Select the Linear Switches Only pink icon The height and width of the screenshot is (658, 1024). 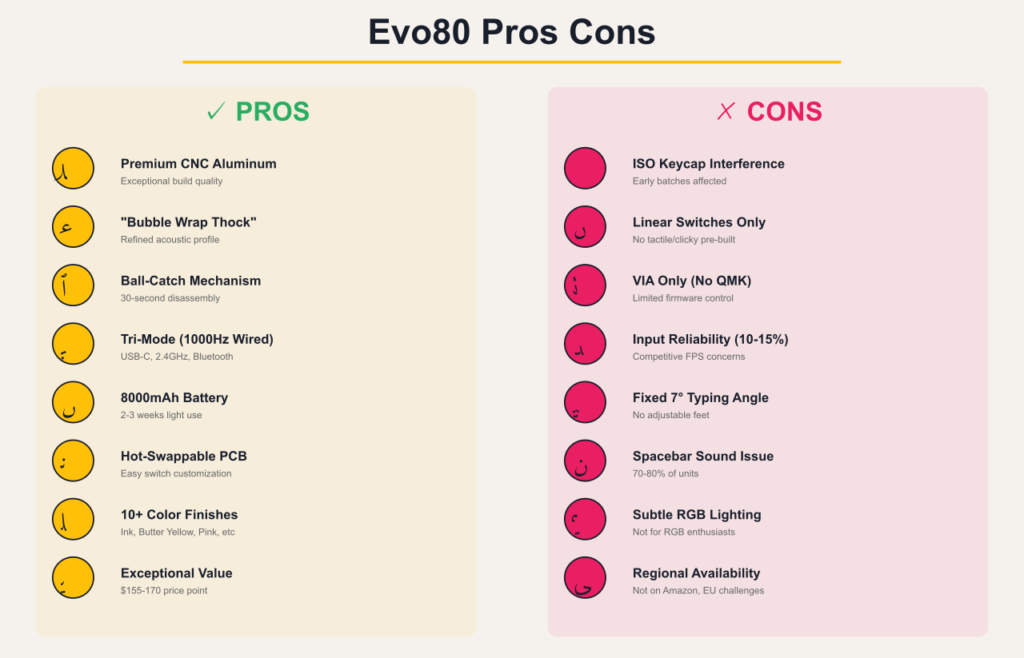tap(585, 227)
